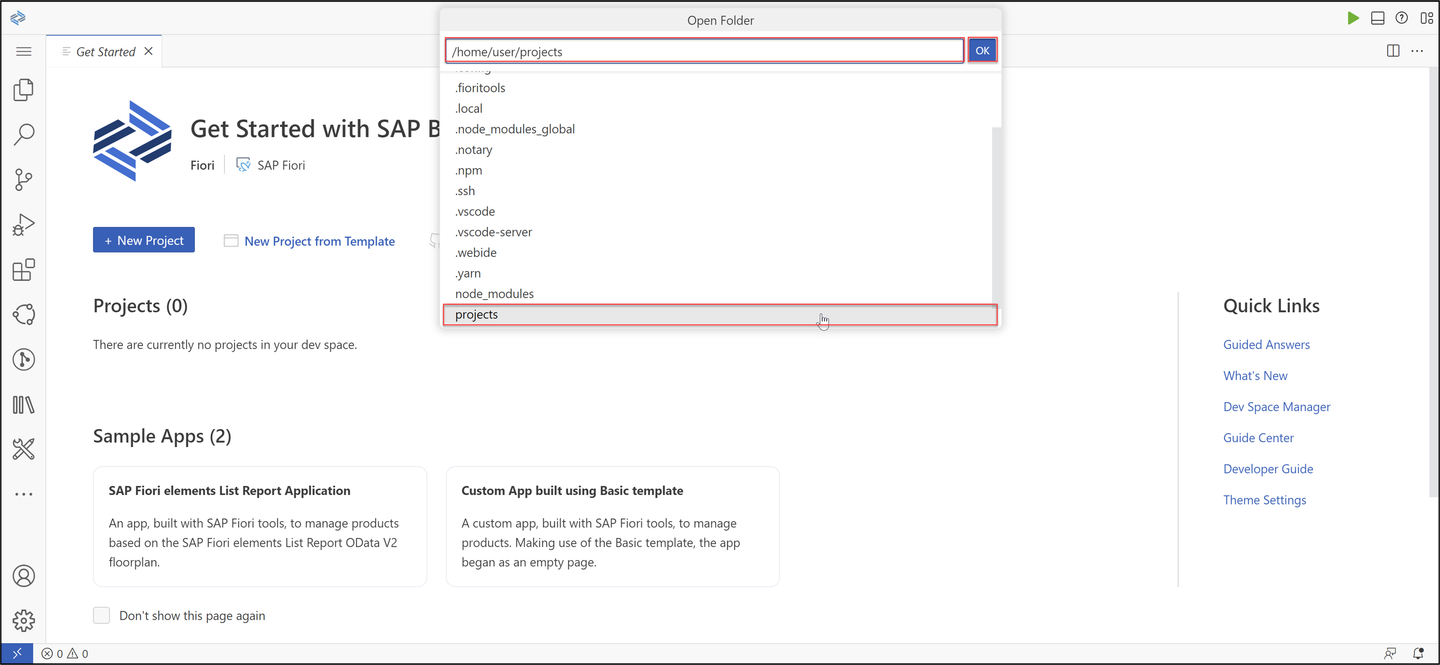Open the Guided Answers quick link

pos(1266,344)
